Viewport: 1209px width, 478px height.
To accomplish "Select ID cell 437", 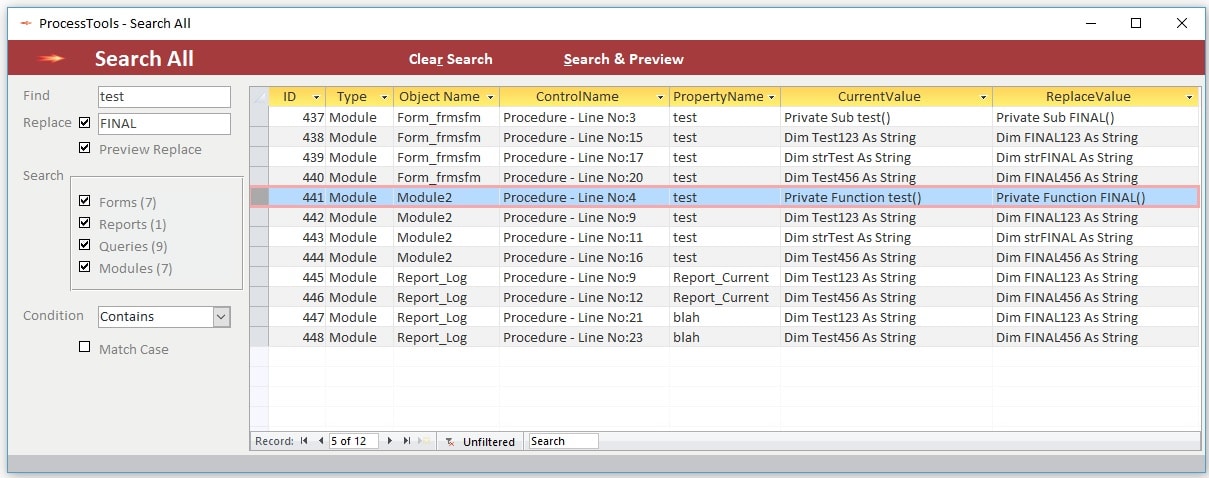I will click(297, 117).
